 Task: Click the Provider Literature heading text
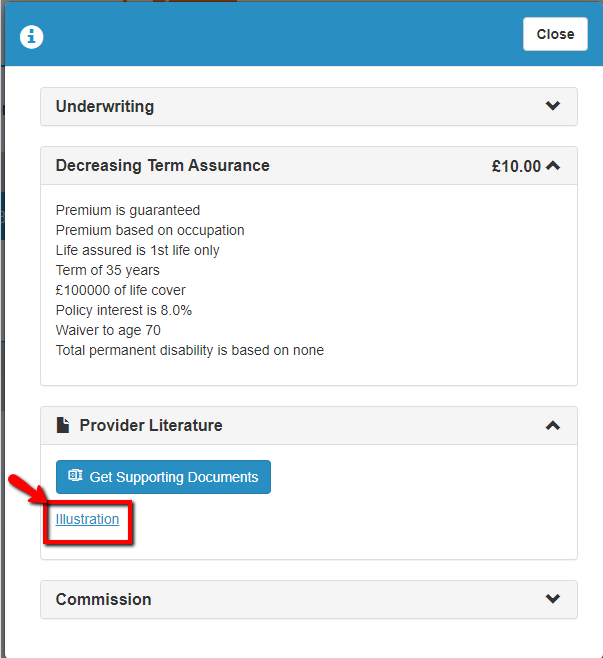coord(151,425)
